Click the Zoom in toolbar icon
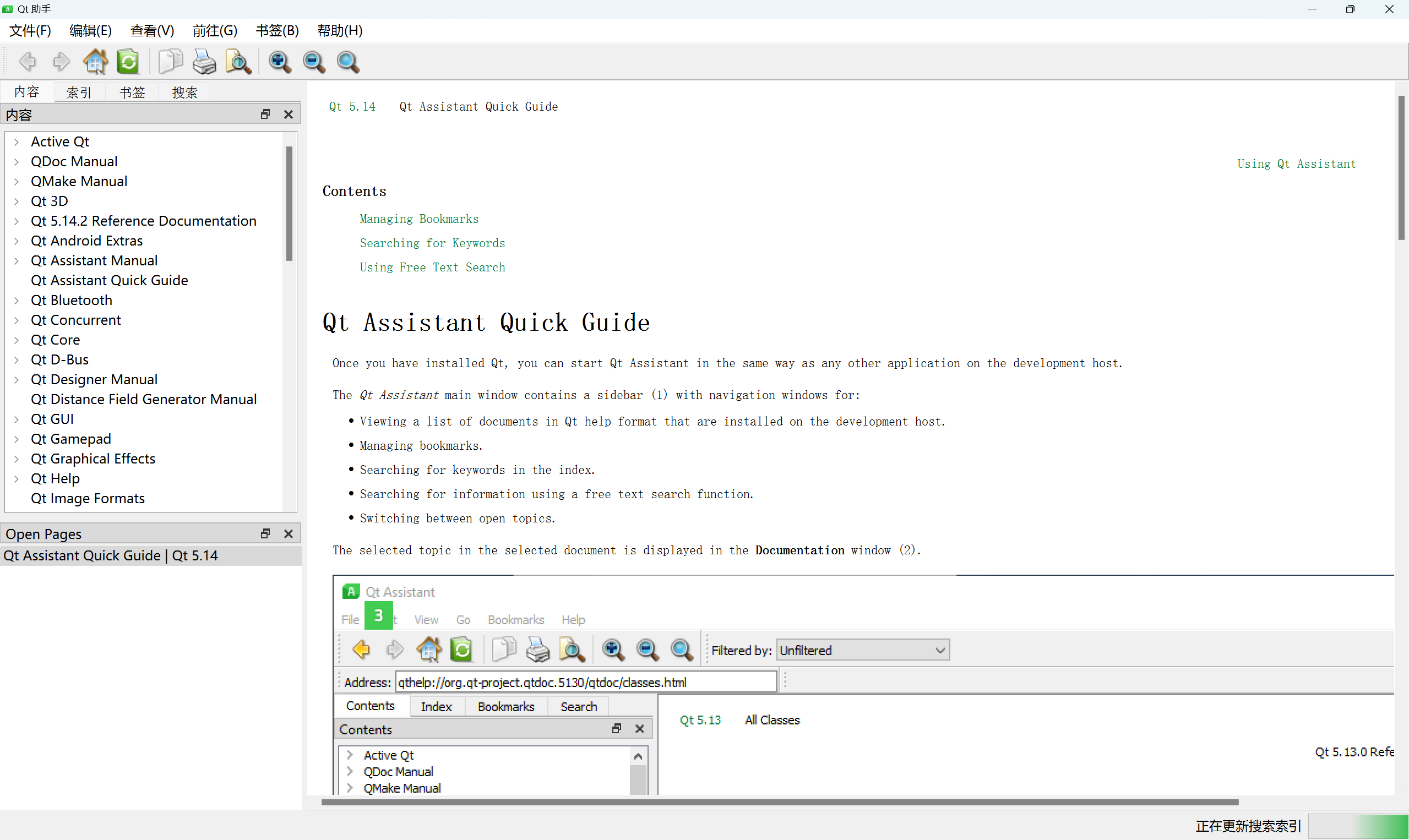Viewport: 1409px width, 840px height. click(280, 62)
